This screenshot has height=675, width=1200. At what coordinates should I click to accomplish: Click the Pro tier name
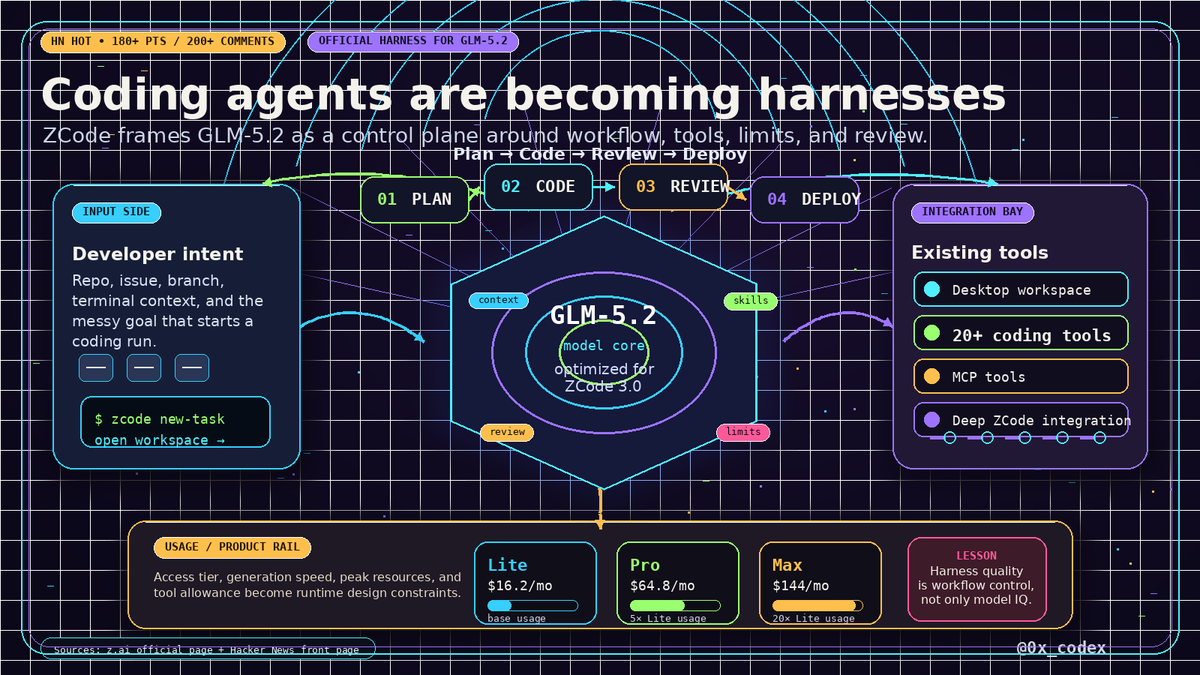pos(645,565)
